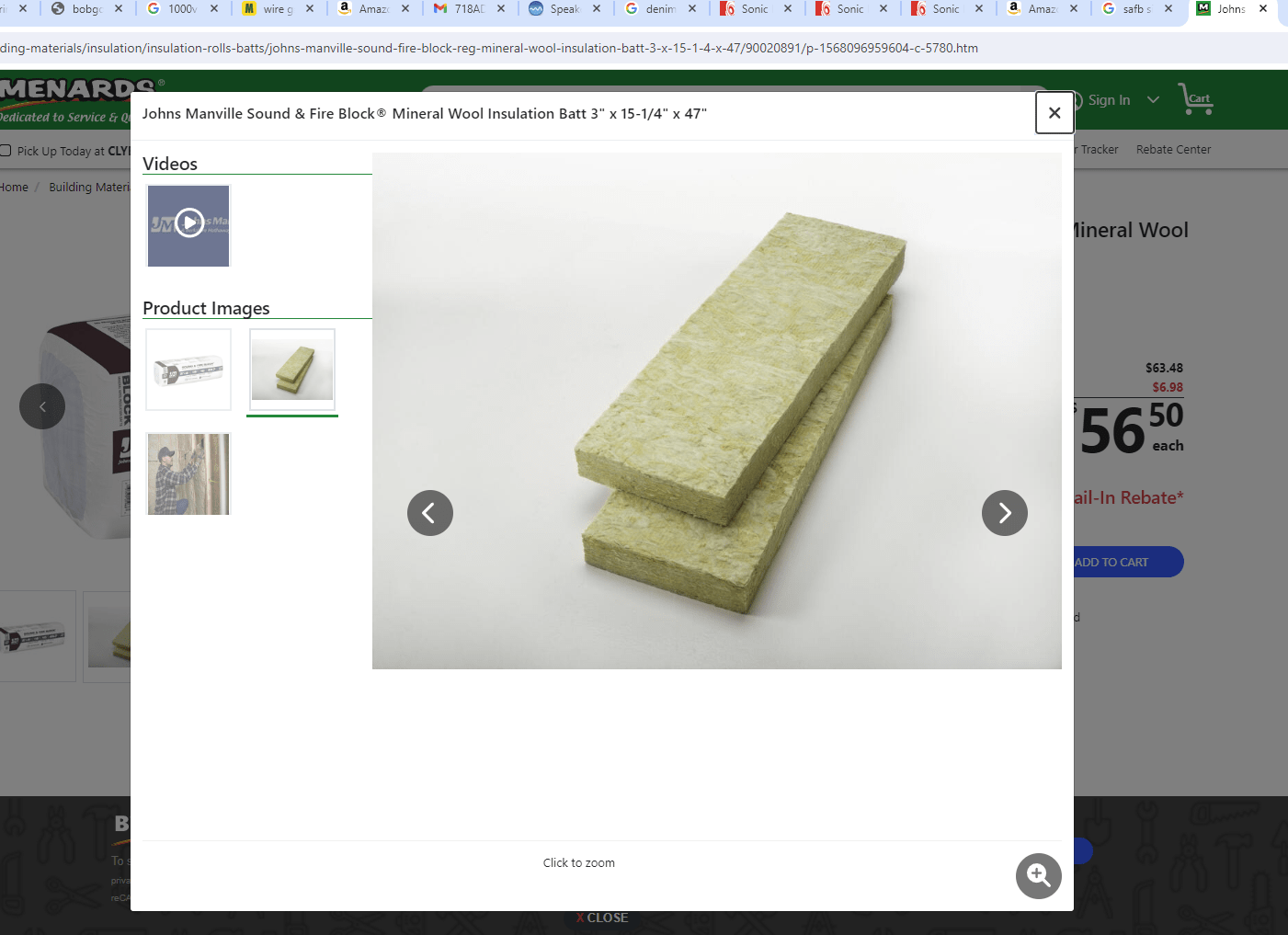This screenshot has width=1288, height=935.
Task: Expand the Sign In dropdown chevron
Action: (x=1153, y=99)
